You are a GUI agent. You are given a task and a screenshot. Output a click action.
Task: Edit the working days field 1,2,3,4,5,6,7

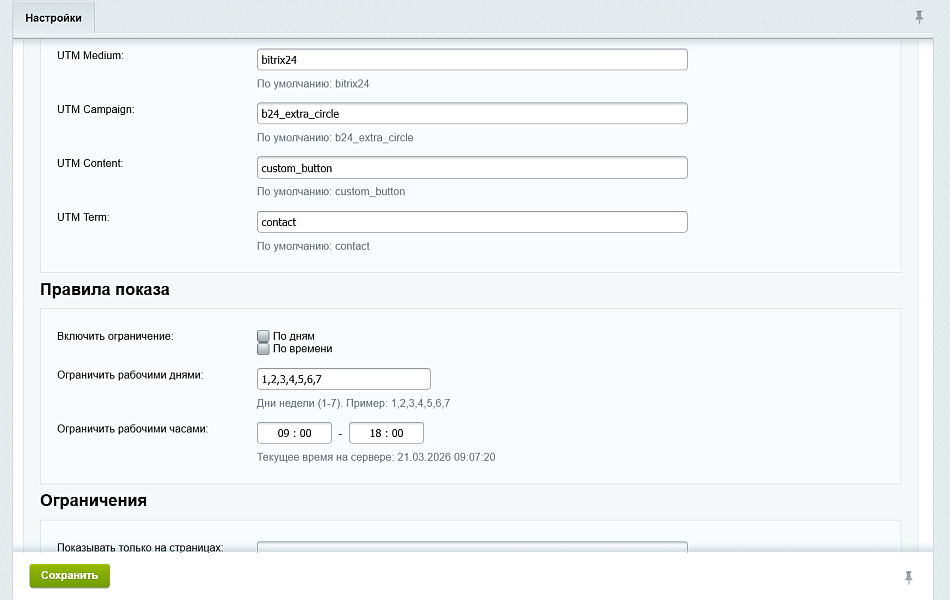343,379
